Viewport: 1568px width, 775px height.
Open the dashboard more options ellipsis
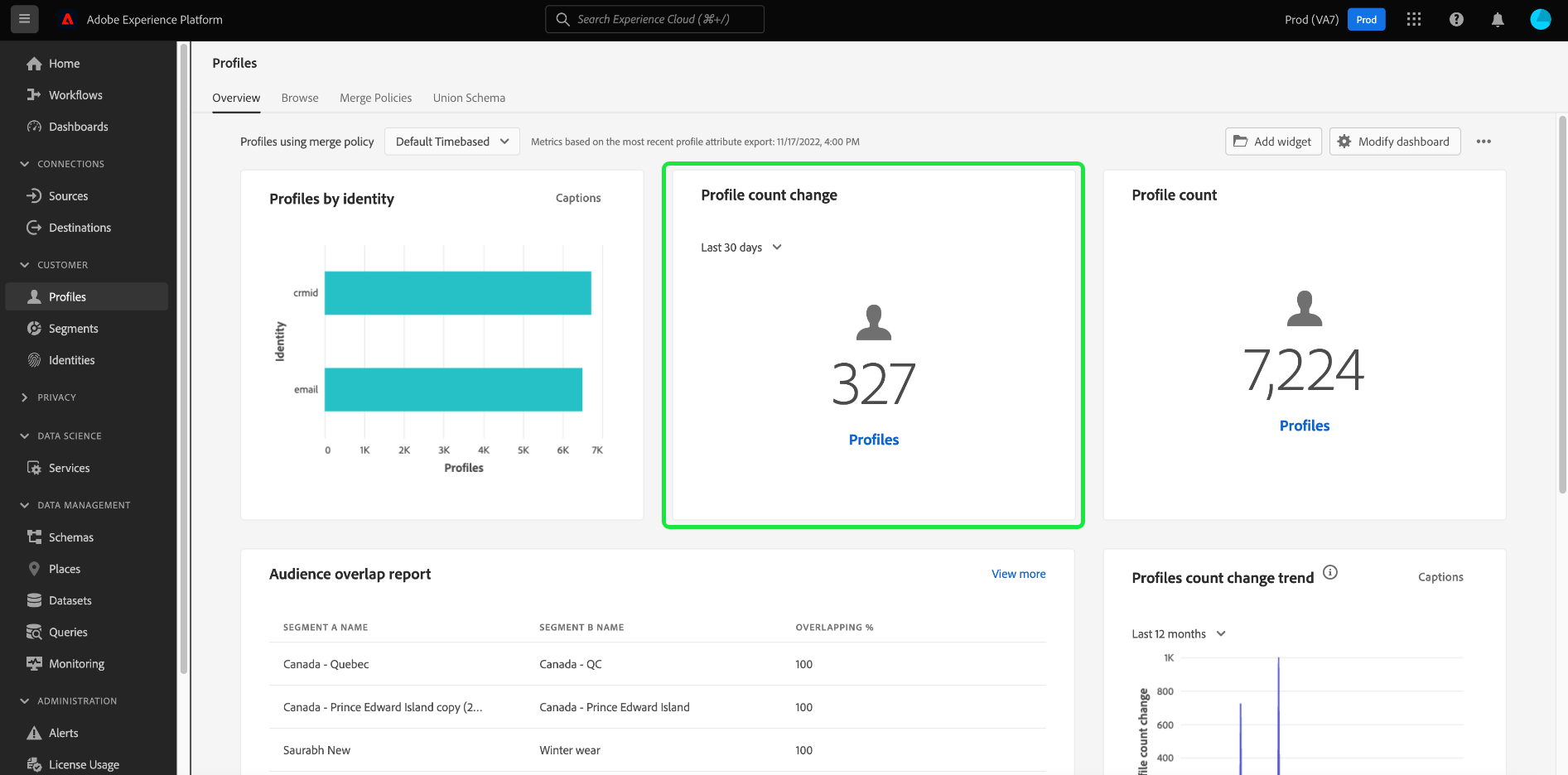[1484, 142]
